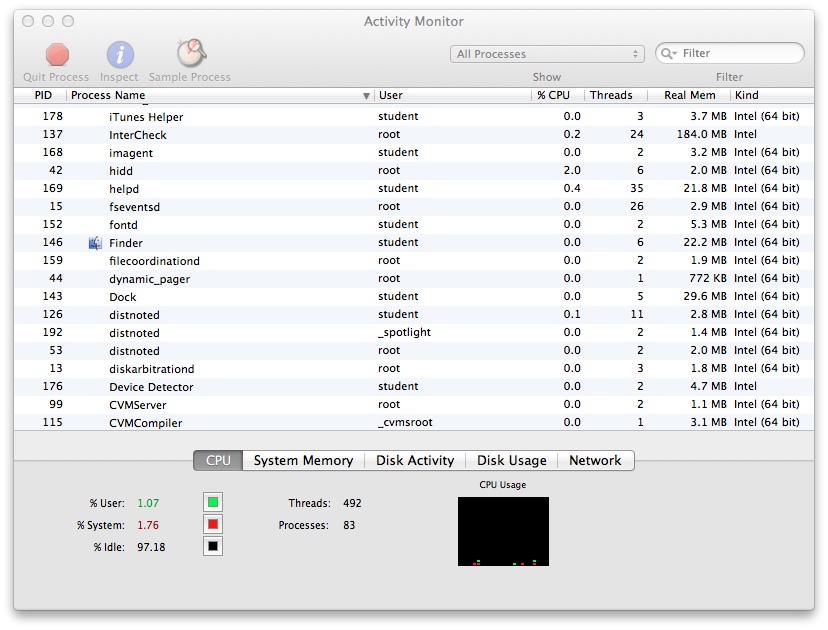Select the CPU tab
The height and width of the screenshot is (630, 828).
coord(218,460)
